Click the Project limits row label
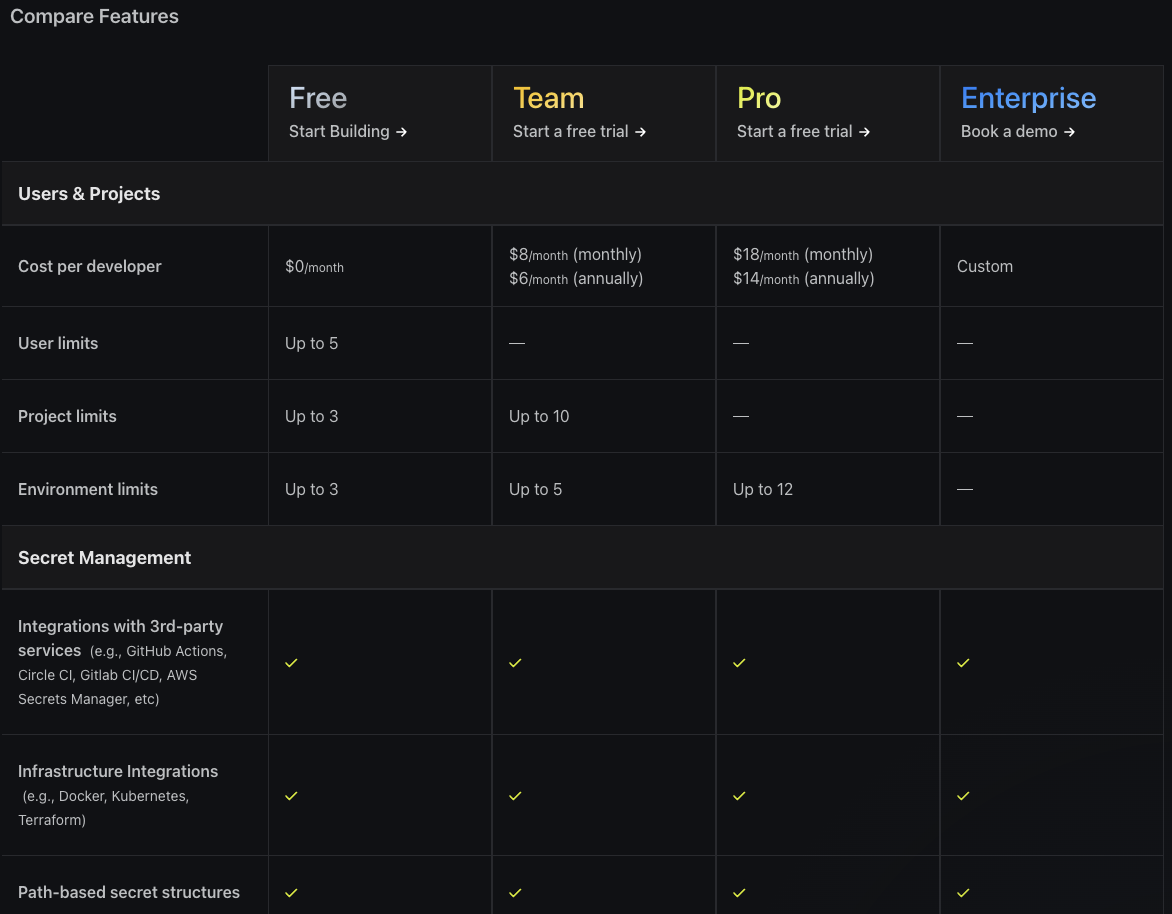This screenshot has width=1172, height=914. [67, 416]
